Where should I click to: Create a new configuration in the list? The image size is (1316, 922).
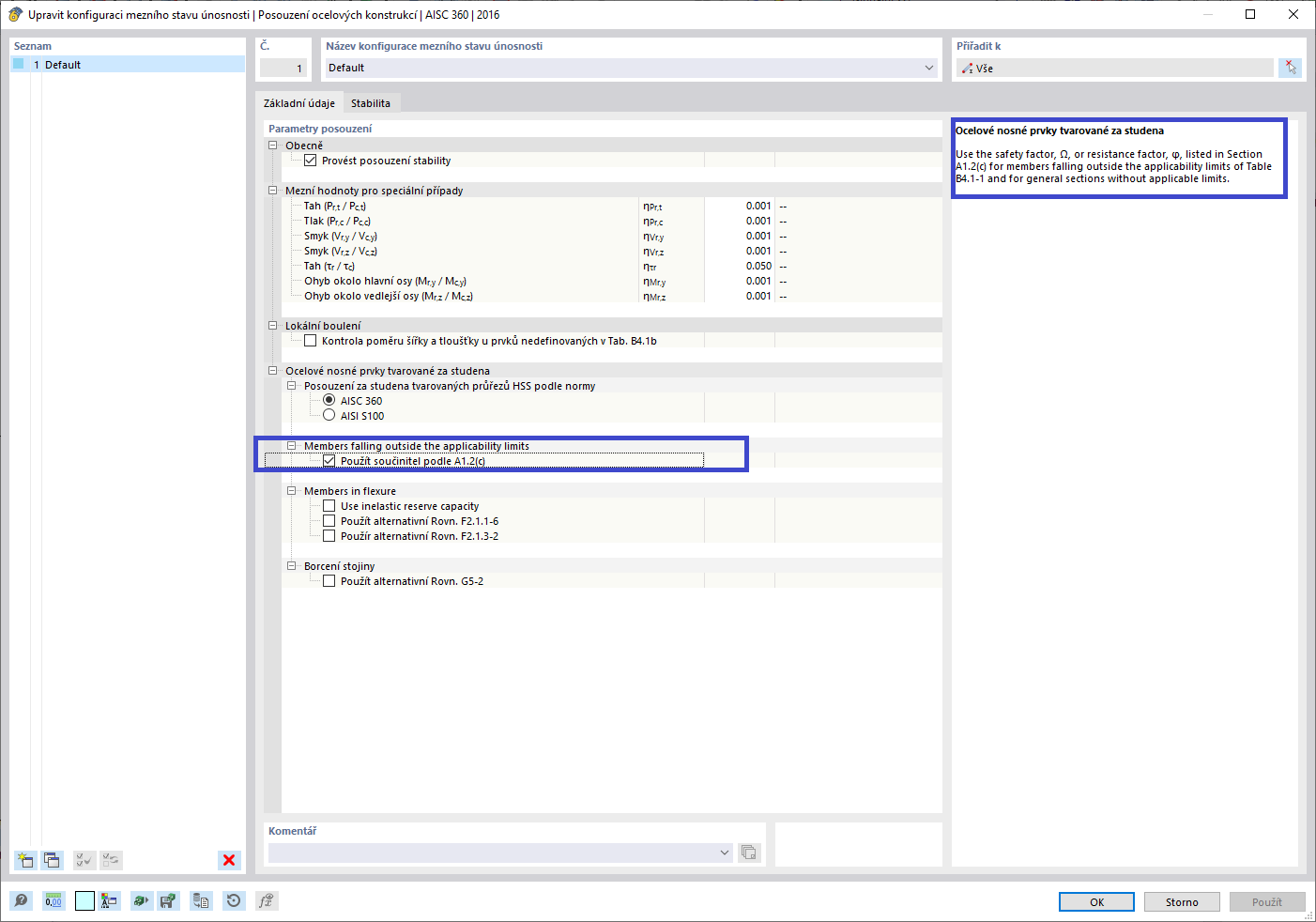(25, 860)
